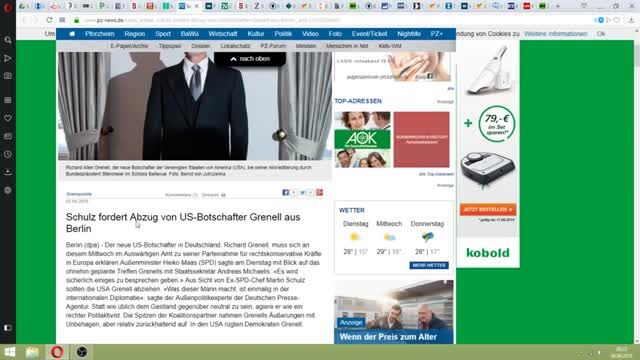Go to PZ-news home icon

pos(72,34)
